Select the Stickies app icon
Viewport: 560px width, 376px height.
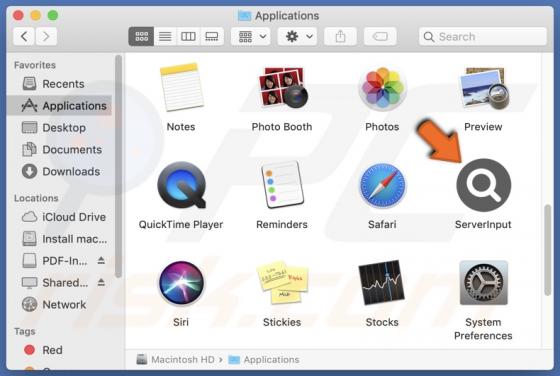tap(282, 283)
